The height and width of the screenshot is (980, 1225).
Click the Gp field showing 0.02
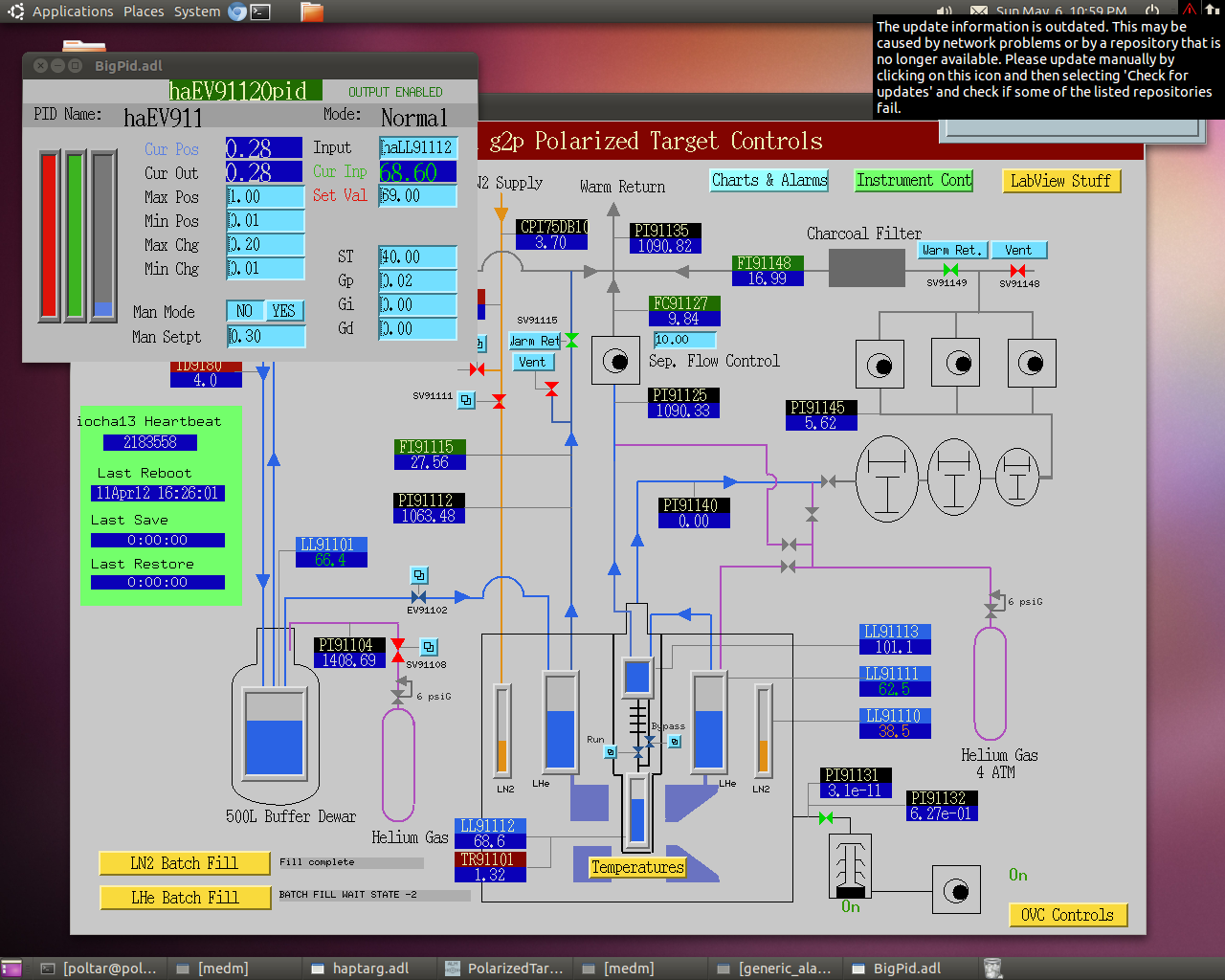tap(417, 280)
